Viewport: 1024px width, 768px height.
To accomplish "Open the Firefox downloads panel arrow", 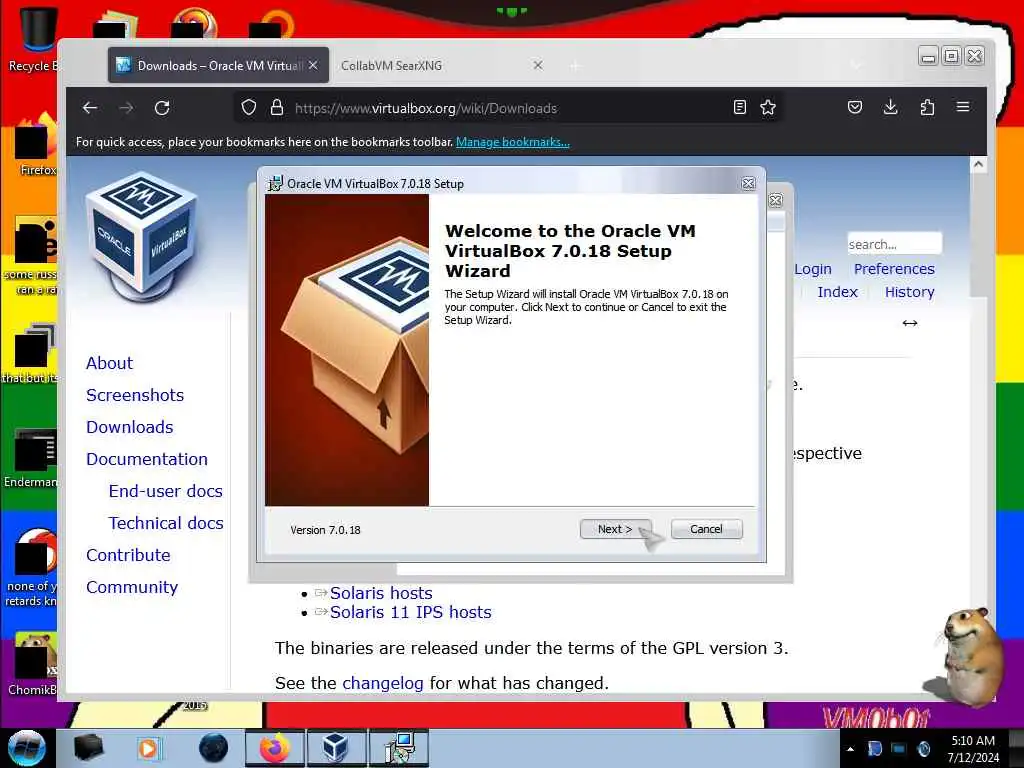I will pyautogui.click(x=891, y=107).
